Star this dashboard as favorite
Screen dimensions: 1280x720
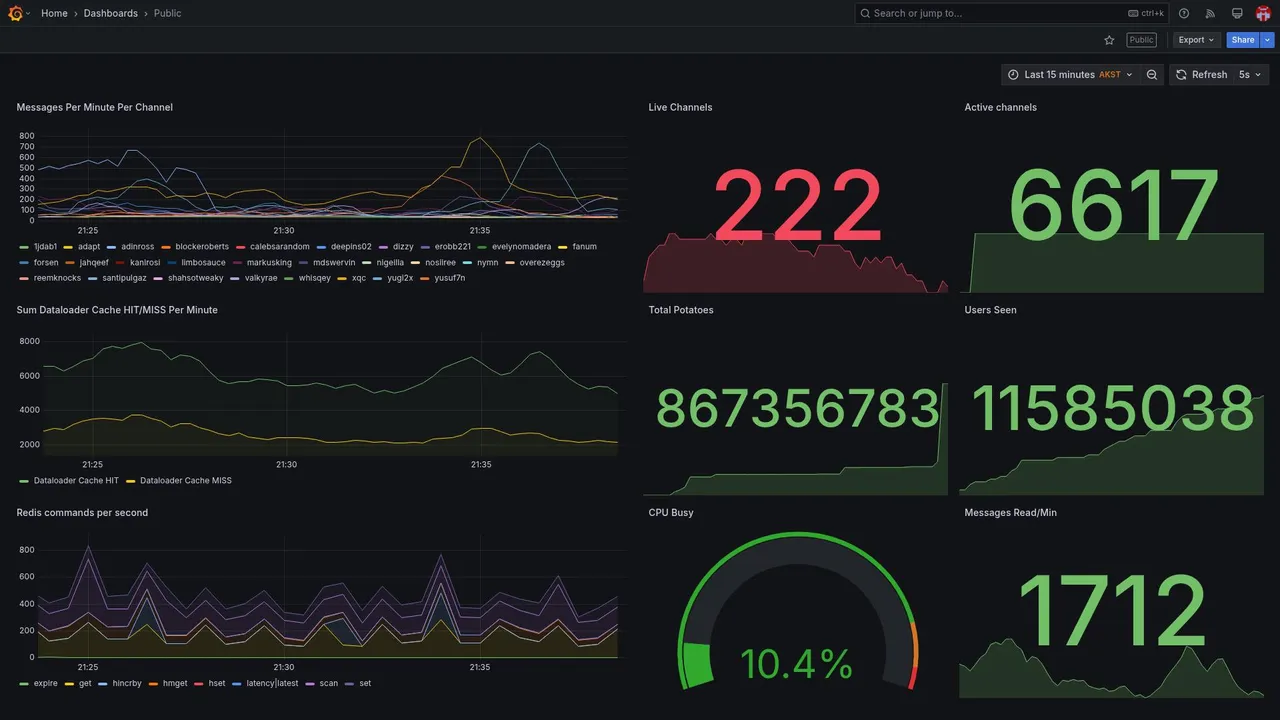(1109, 40)
